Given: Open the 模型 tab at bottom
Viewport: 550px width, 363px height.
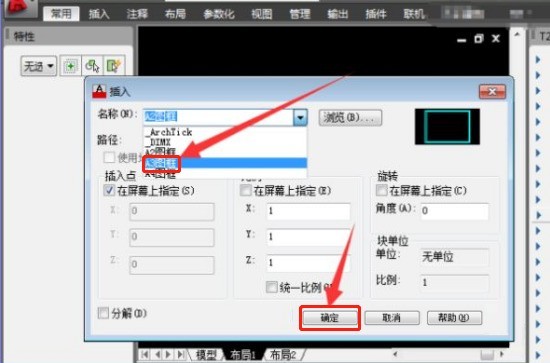Looking at the screenshot, I should (206, 355).
